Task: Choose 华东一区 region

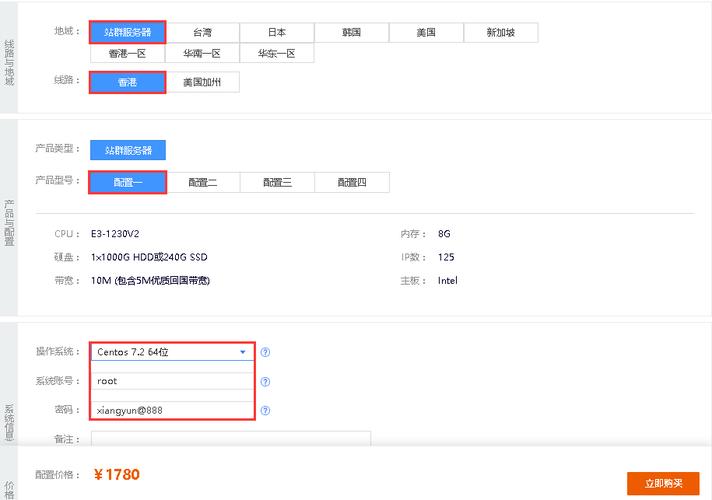Action: (x=277, y=53)
